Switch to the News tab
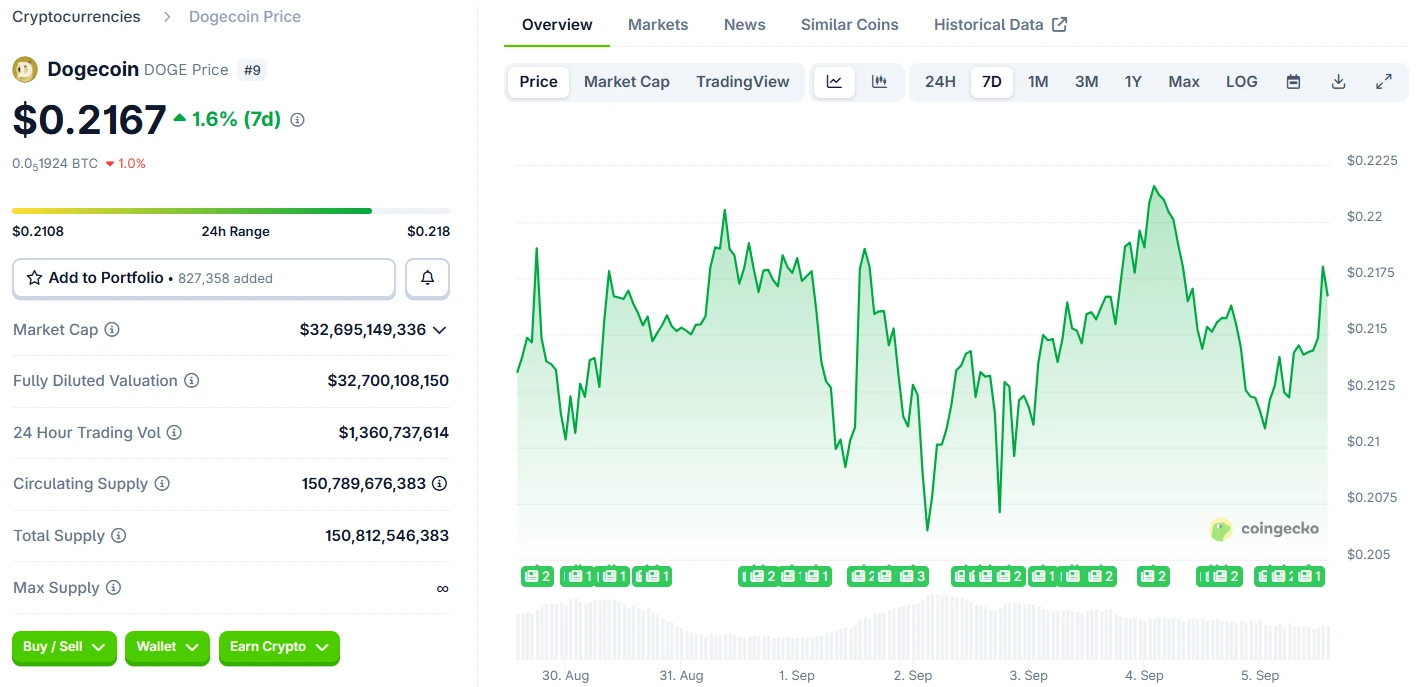 (x=744, y=24)
